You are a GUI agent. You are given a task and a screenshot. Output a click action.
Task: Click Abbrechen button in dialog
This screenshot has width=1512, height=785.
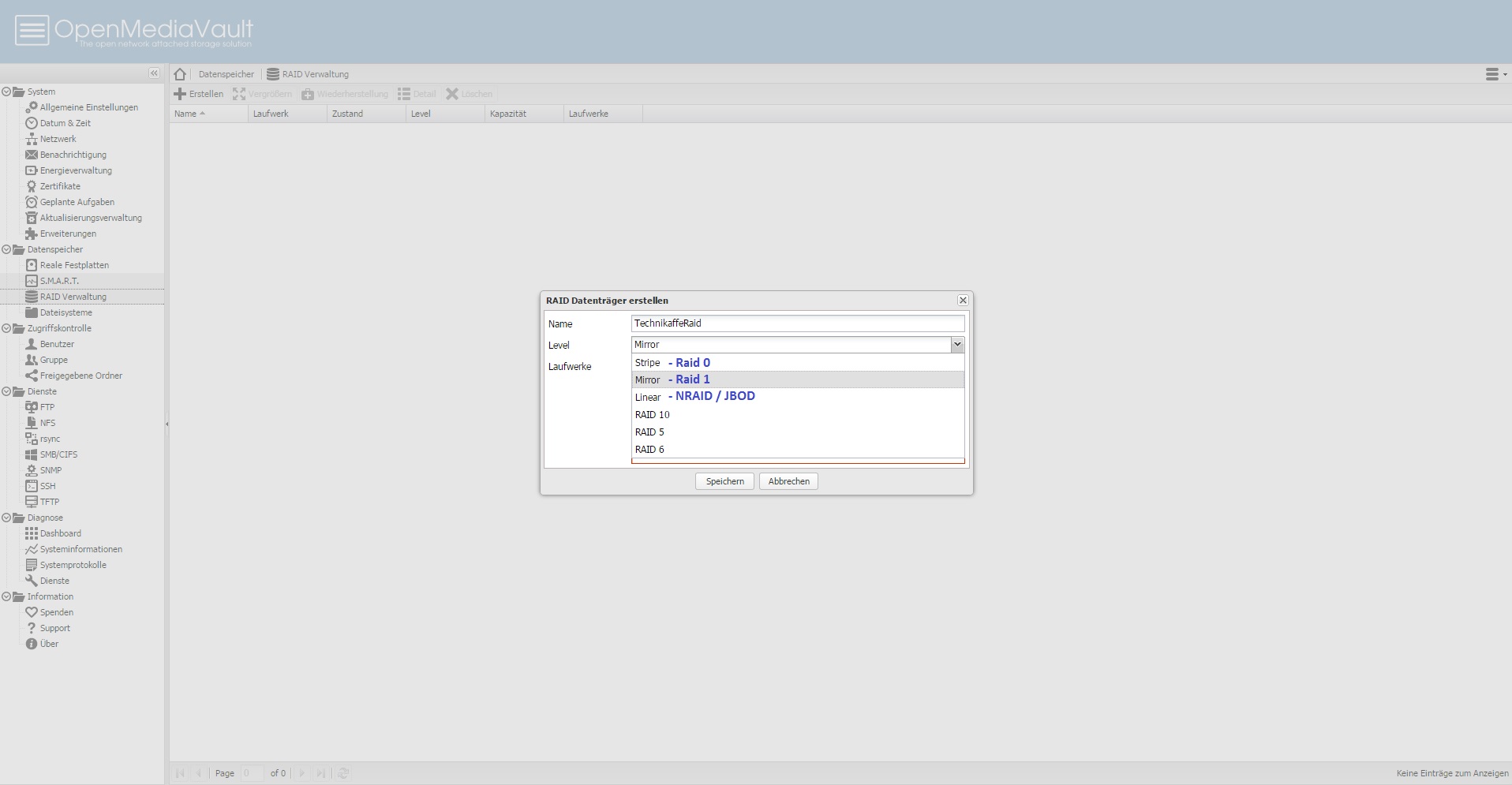[x=788, y=481]
